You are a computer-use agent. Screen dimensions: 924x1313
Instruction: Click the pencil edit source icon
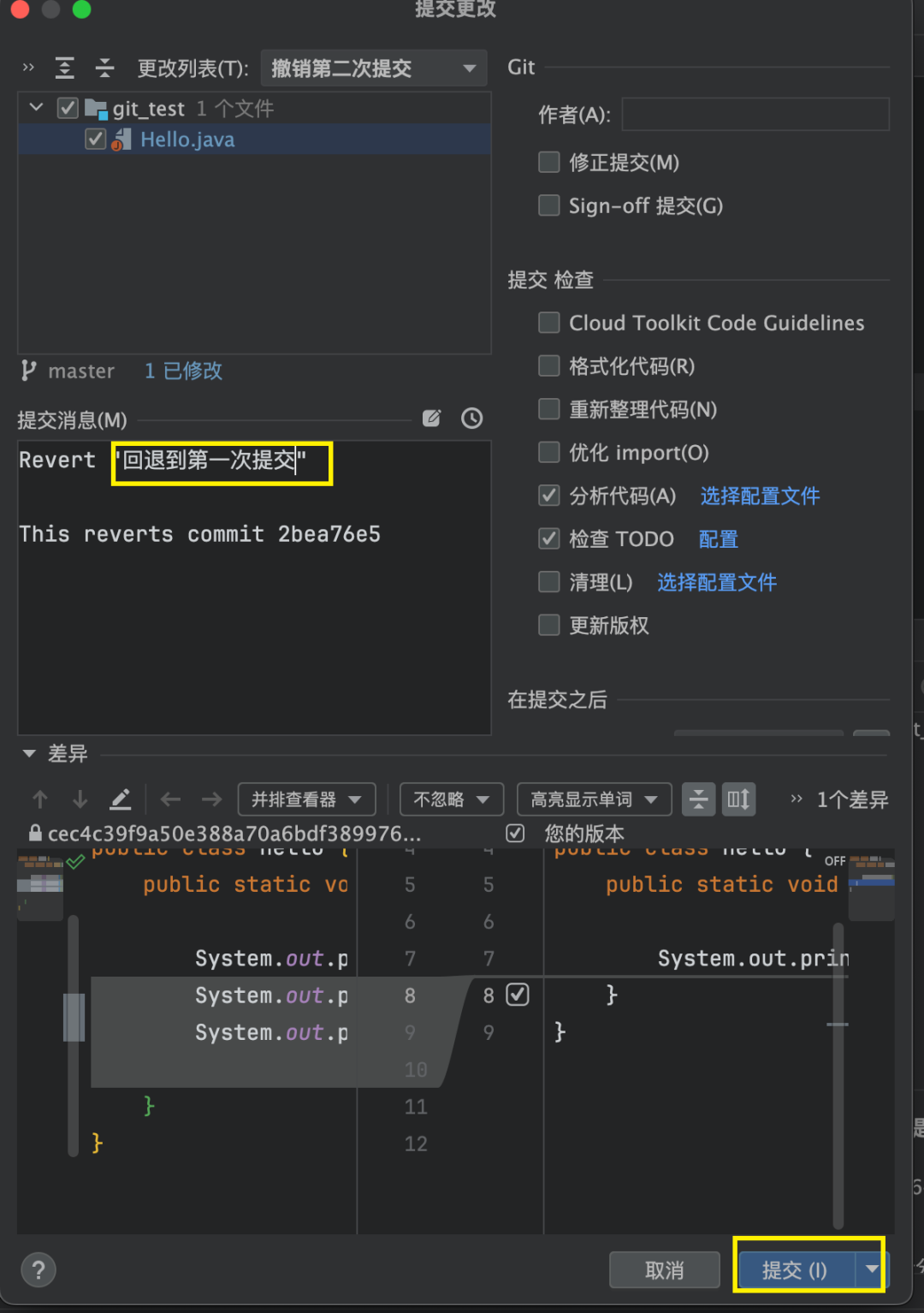[121, 799]
